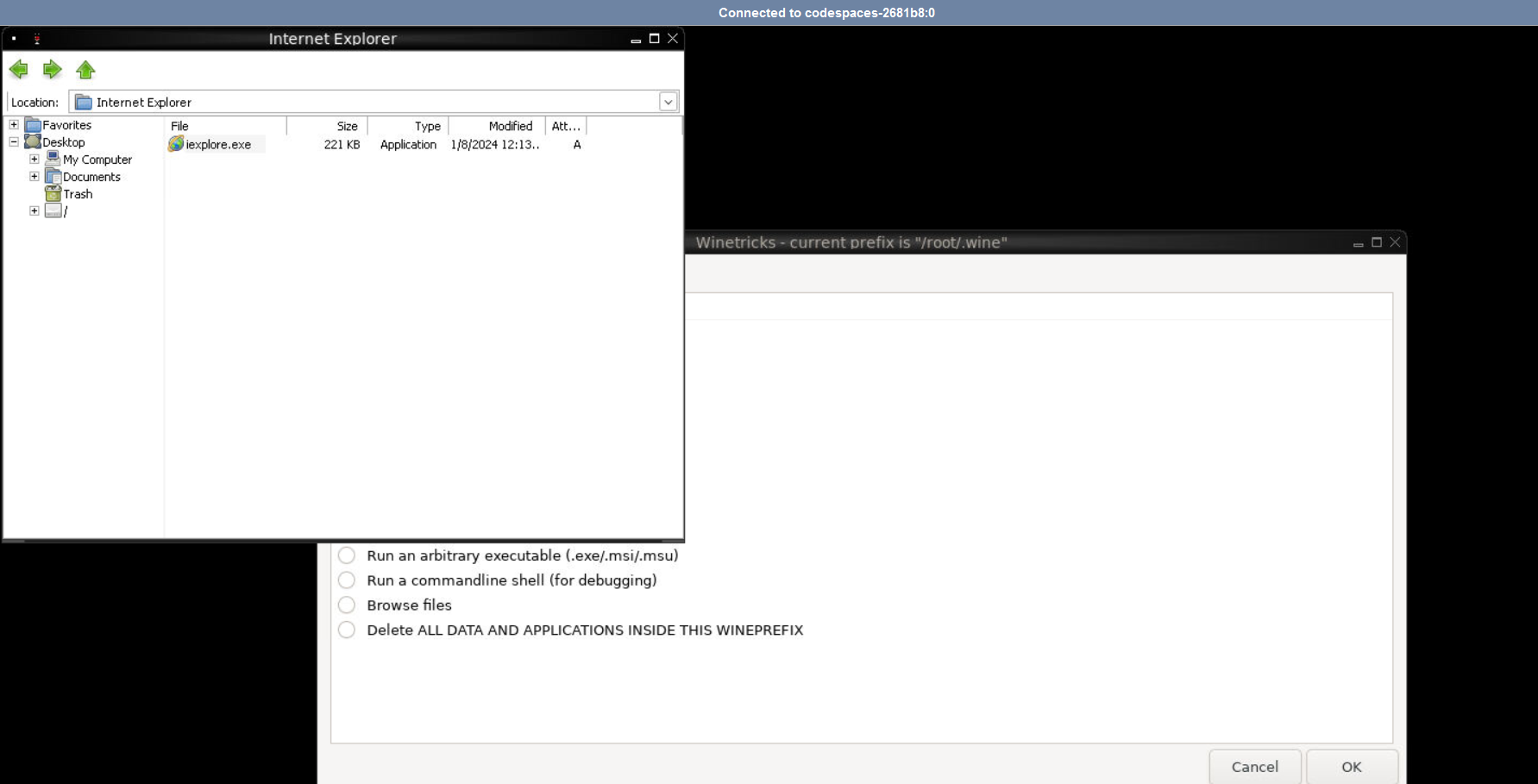Collapse the Desktop tree node
Image resolution: width=1538 pixels, height=784 pixels.
[14, 142]
